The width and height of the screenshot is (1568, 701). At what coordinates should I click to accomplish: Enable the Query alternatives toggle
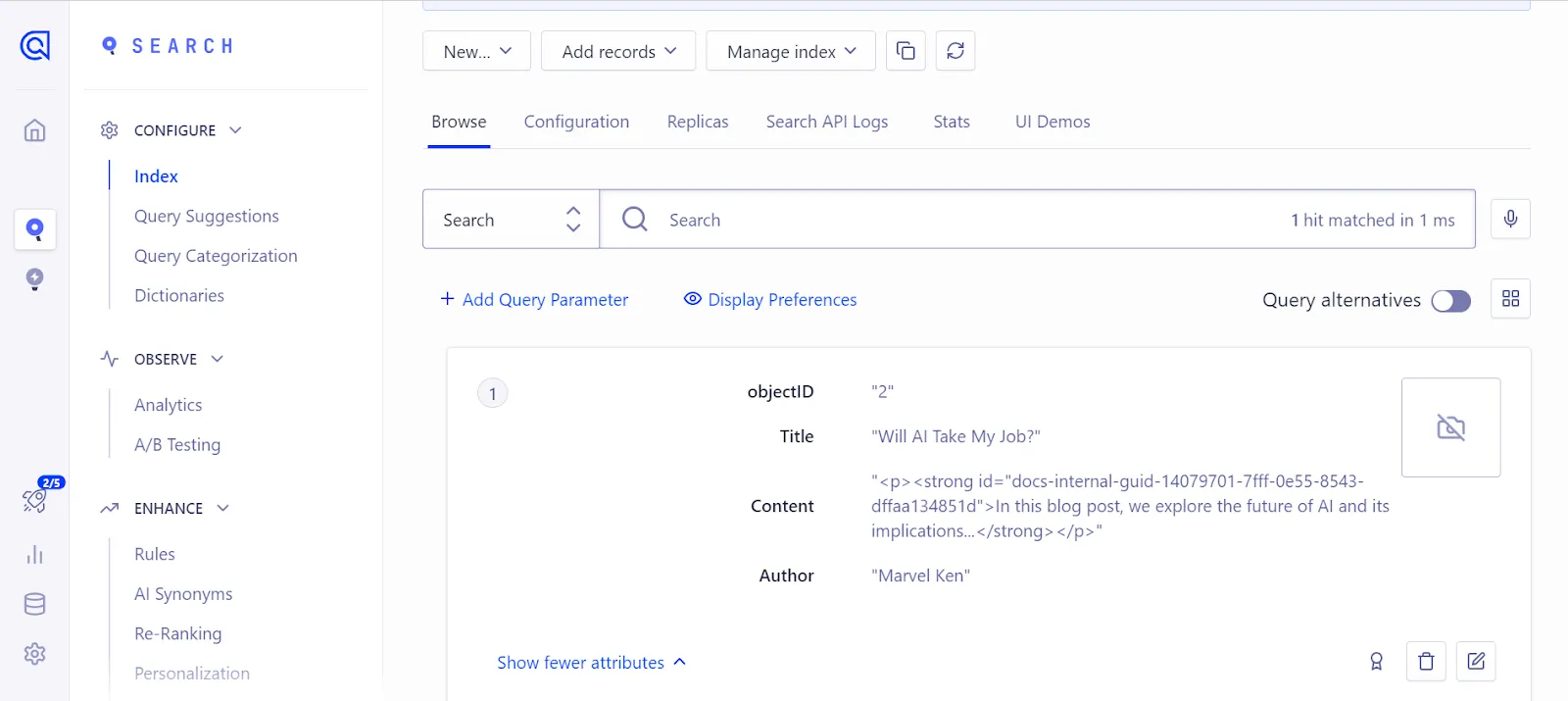(1450, 301)
